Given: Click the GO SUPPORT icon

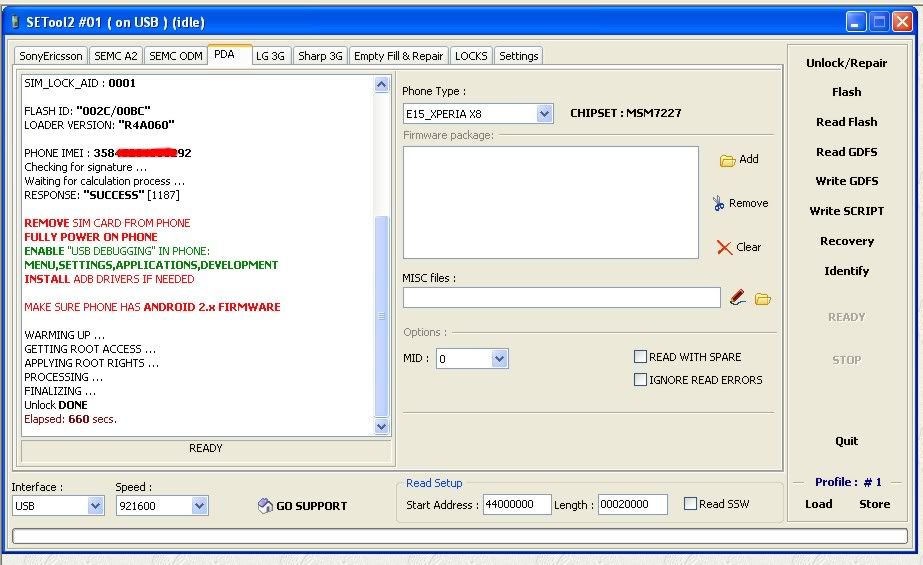Looking at the screenshot, I should click(265, 506).
